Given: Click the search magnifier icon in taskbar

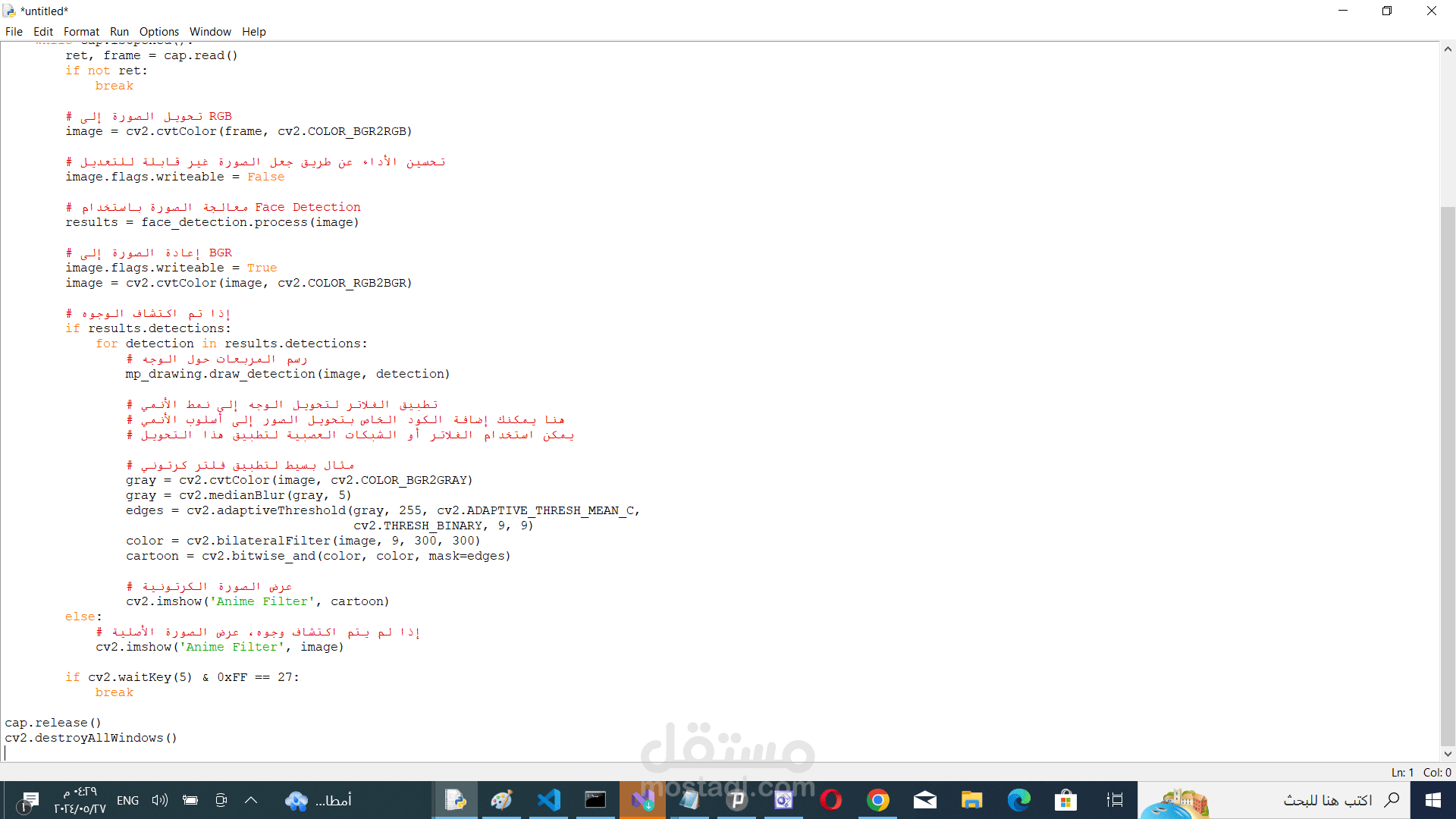Looking at the screenshot, I should pos(1392,800).
